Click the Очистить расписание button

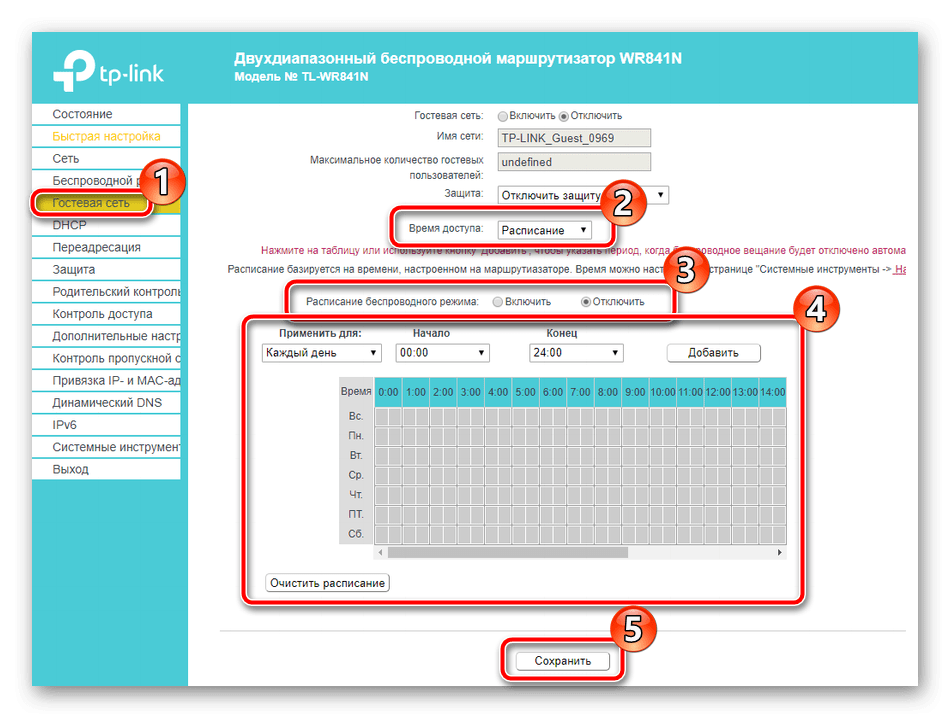(x=327, y=582)
